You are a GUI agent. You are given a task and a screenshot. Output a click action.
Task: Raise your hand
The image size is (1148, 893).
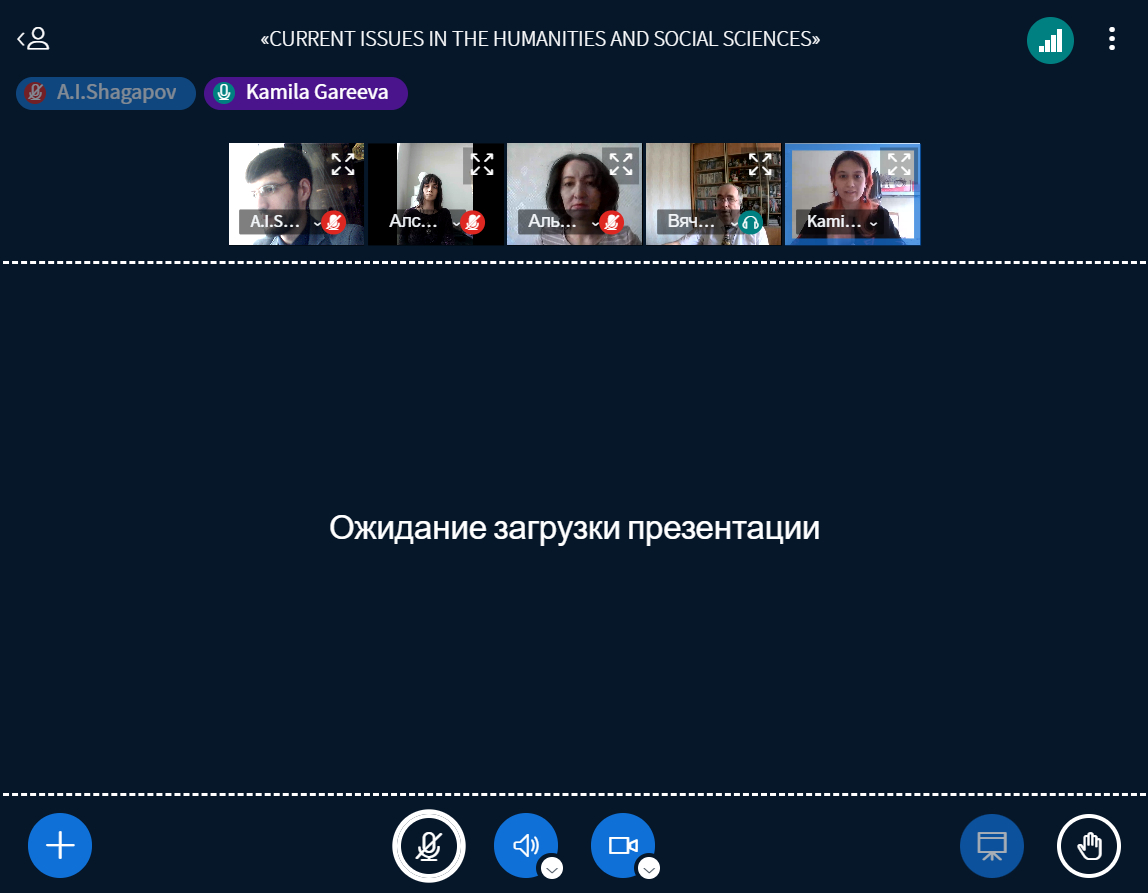1089,845
